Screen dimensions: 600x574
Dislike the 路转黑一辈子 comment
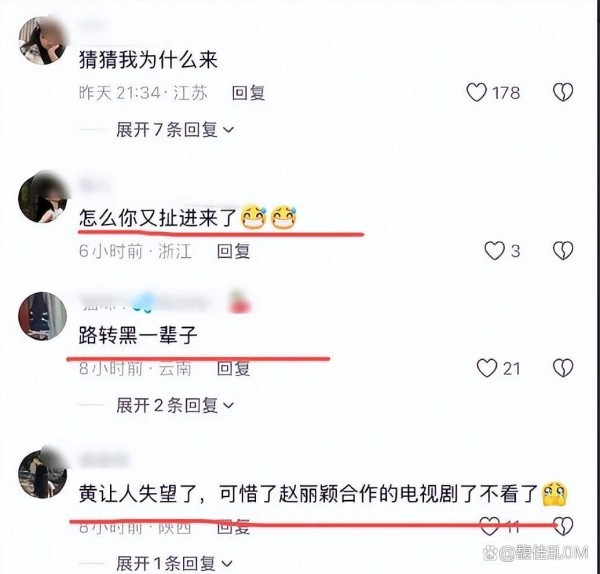point(563,368)
